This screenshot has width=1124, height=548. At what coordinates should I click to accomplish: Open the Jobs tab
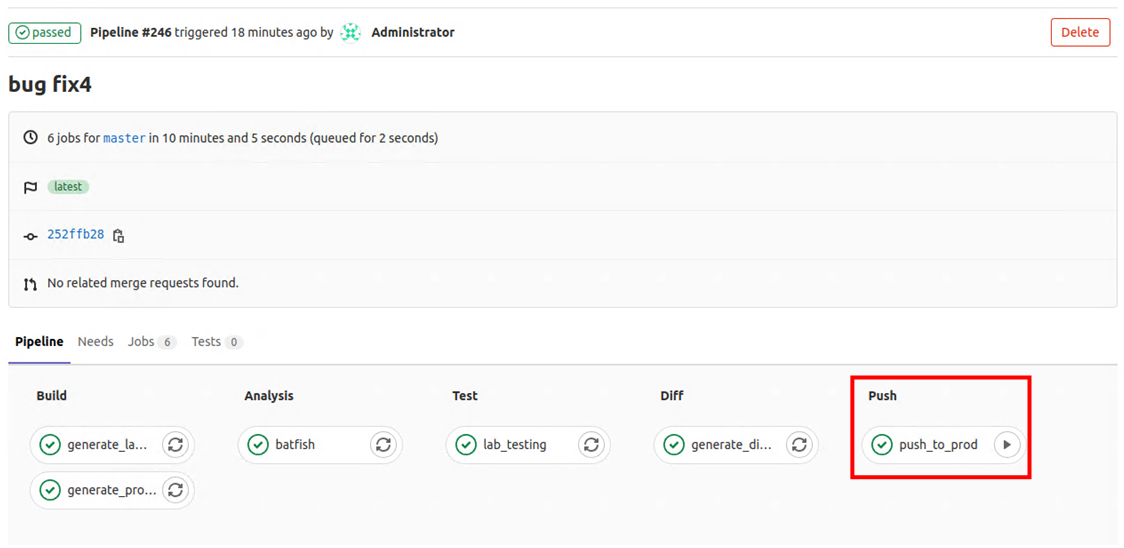click(151, 342)
